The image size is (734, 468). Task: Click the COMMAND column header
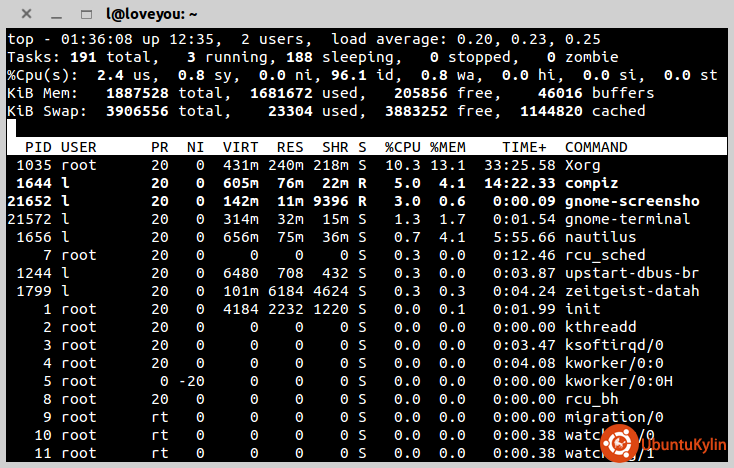595,147
